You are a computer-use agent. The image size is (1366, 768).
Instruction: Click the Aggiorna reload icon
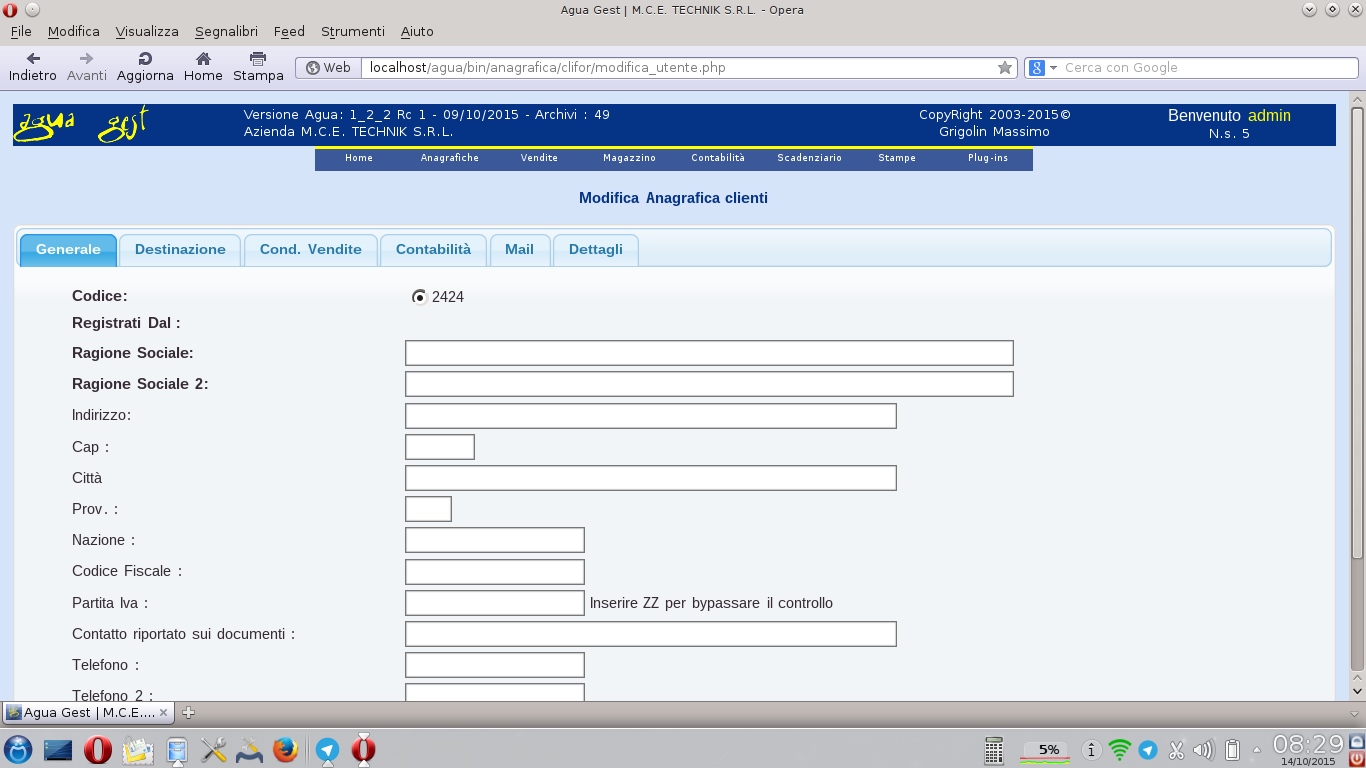pyautogui.click(x=144, y=60)
